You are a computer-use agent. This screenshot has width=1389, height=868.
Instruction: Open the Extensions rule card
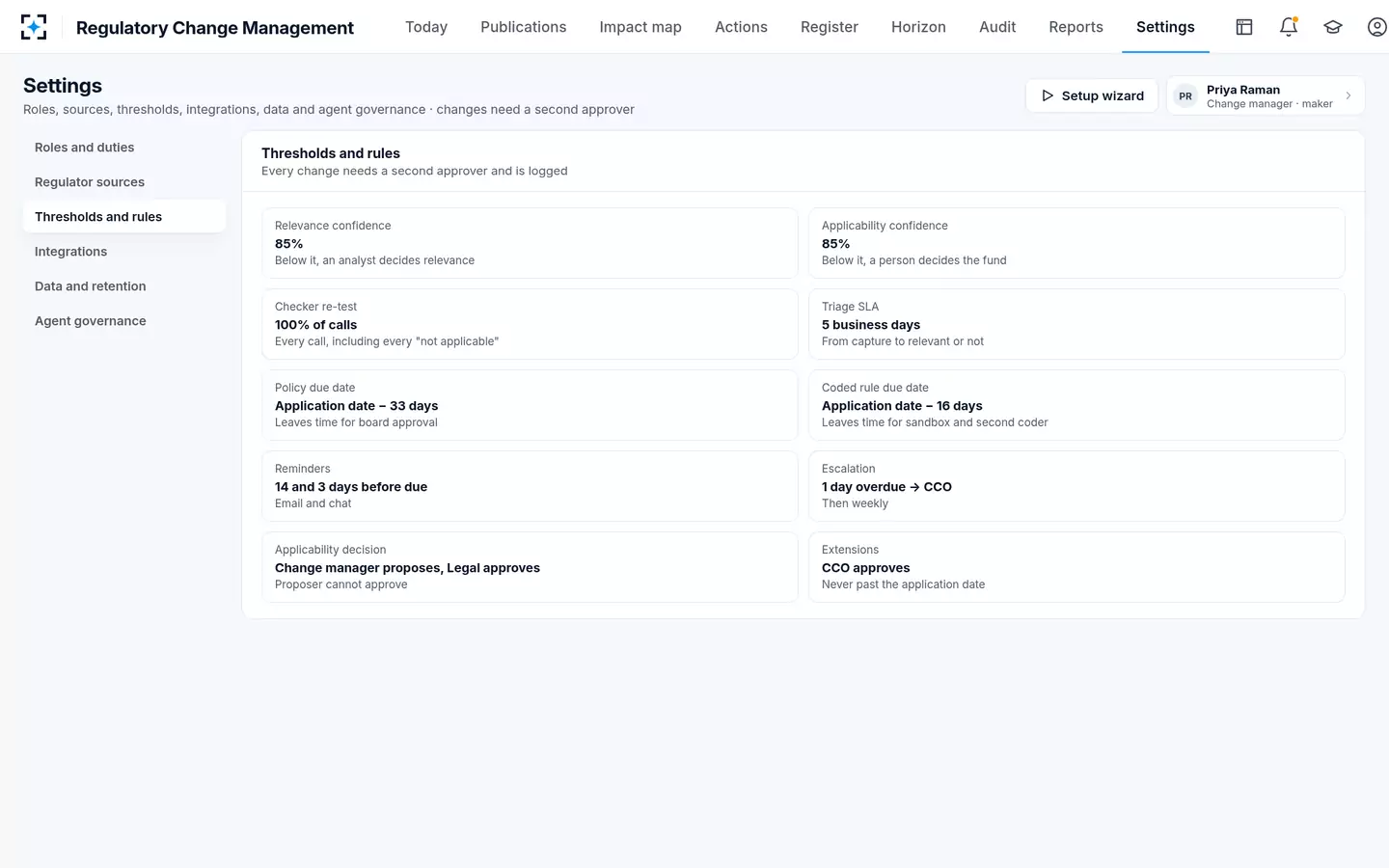pos(1076,567)
